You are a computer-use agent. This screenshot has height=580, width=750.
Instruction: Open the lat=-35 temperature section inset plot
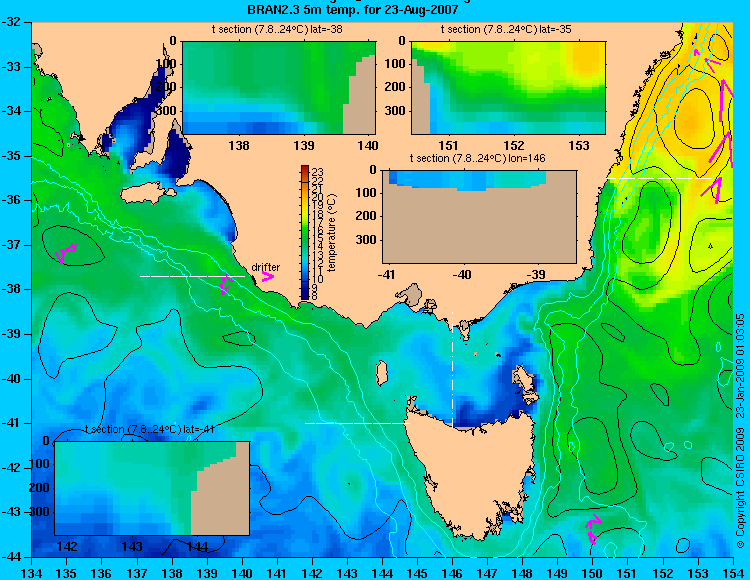tap(508, 88)
